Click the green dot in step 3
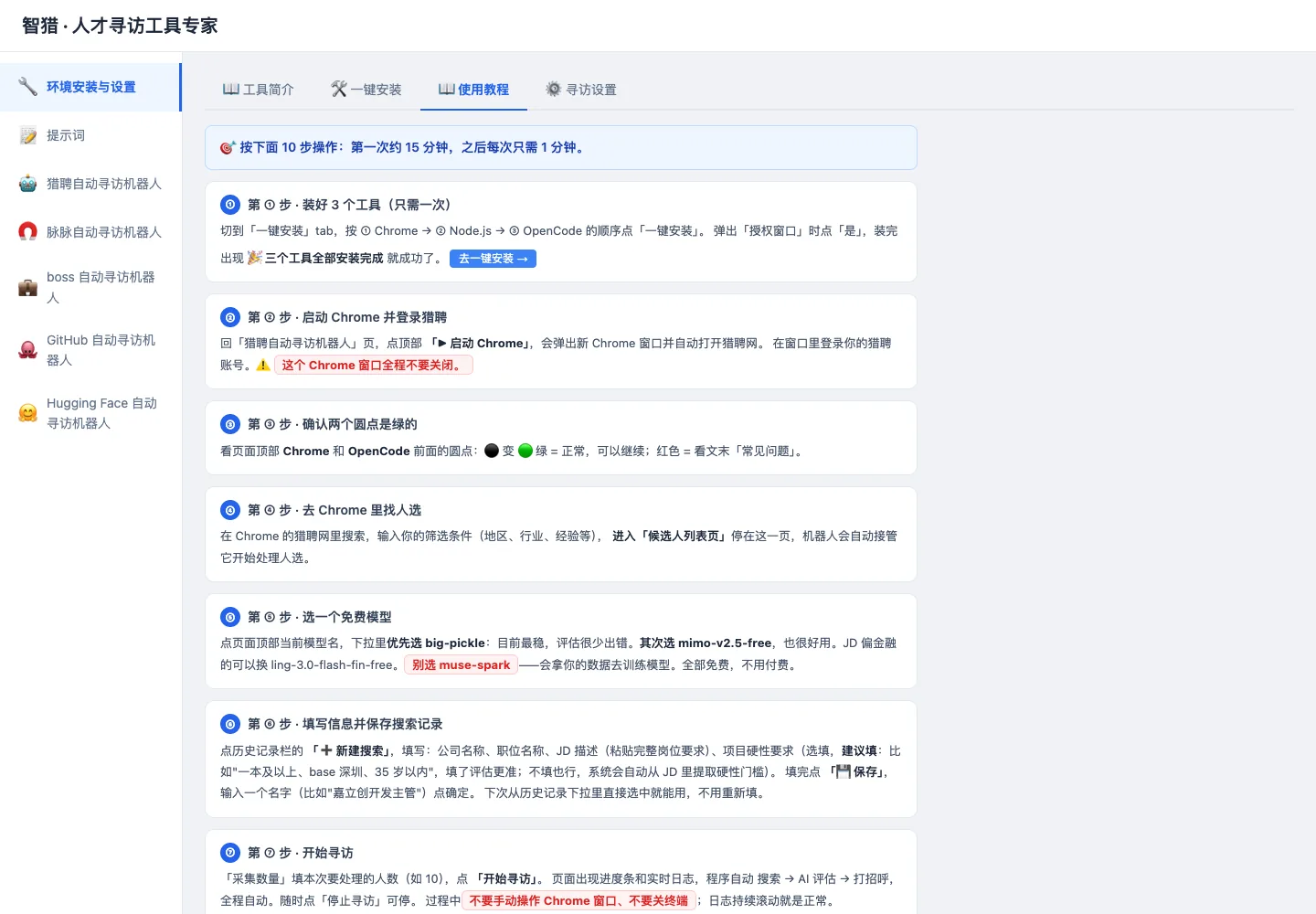Image resolution: width=1316 pixels, height=914 pixels. point(525,451)
